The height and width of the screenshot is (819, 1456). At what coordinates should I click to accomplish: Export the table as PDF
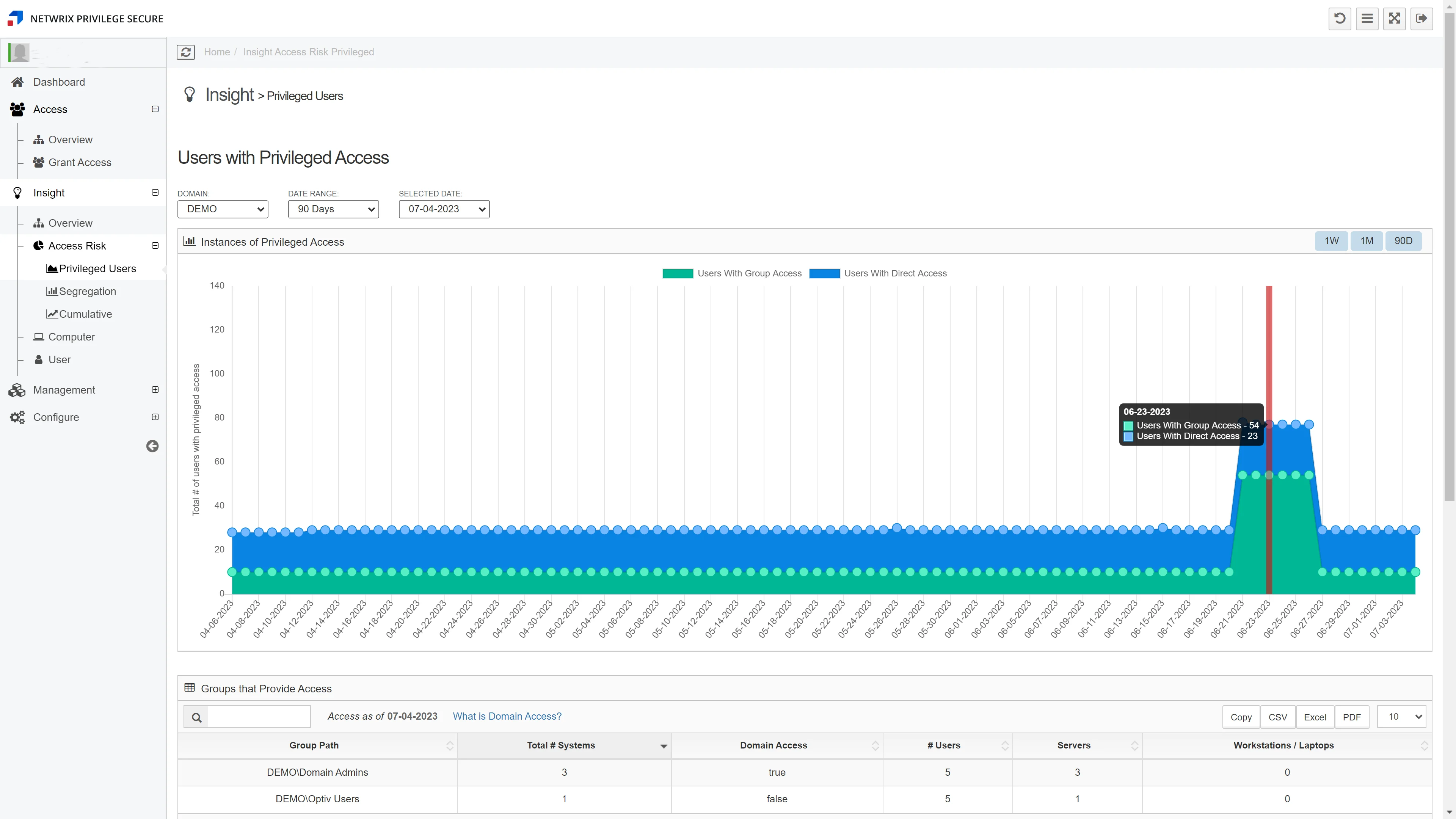1351,717
